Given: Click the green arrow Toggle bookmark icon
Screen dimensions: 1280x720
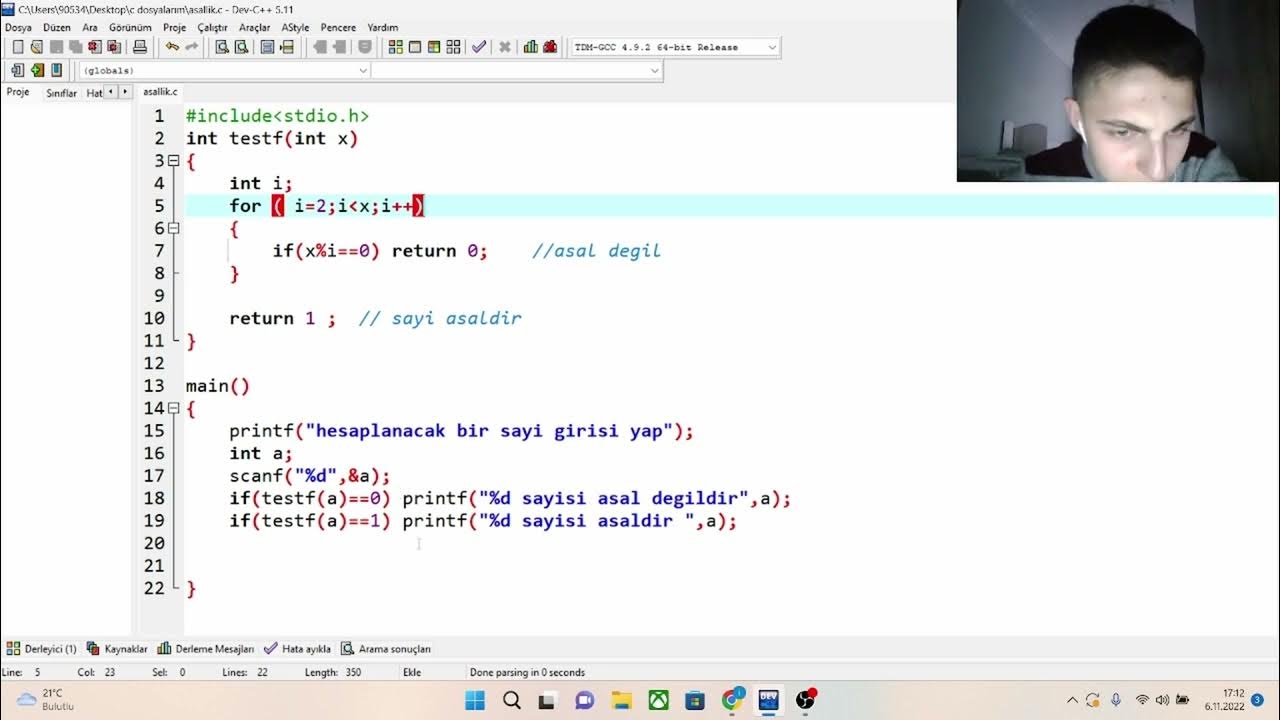Looking at the screenshot, I should click(x=37, y=70).
